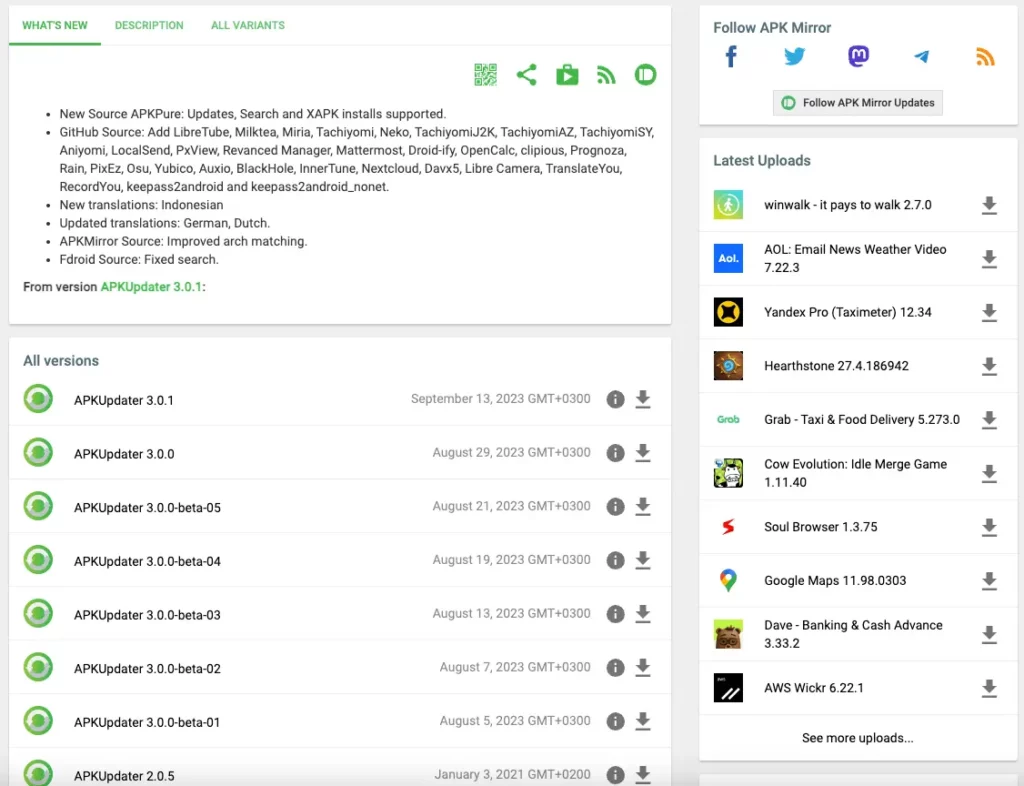Open the APKUpdater 3.0.1 version page
The height and width of the screenshot is (786, 1024).
123,400
